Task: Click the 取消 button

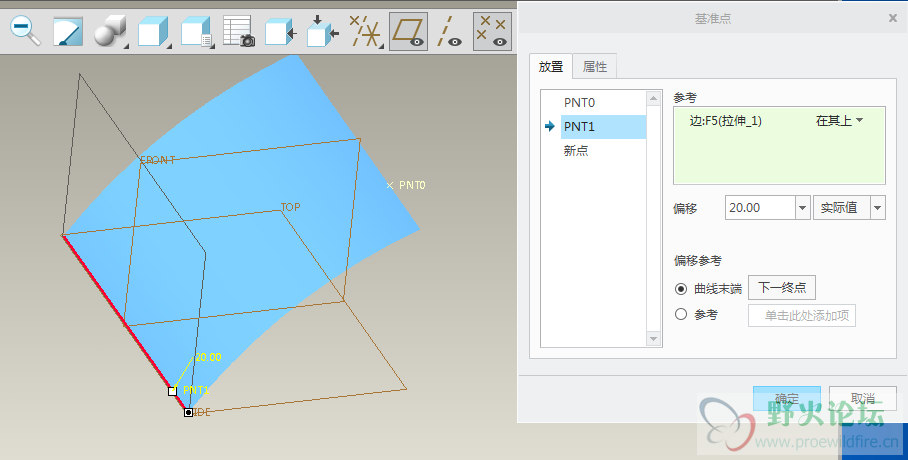Action: point(862,398)
